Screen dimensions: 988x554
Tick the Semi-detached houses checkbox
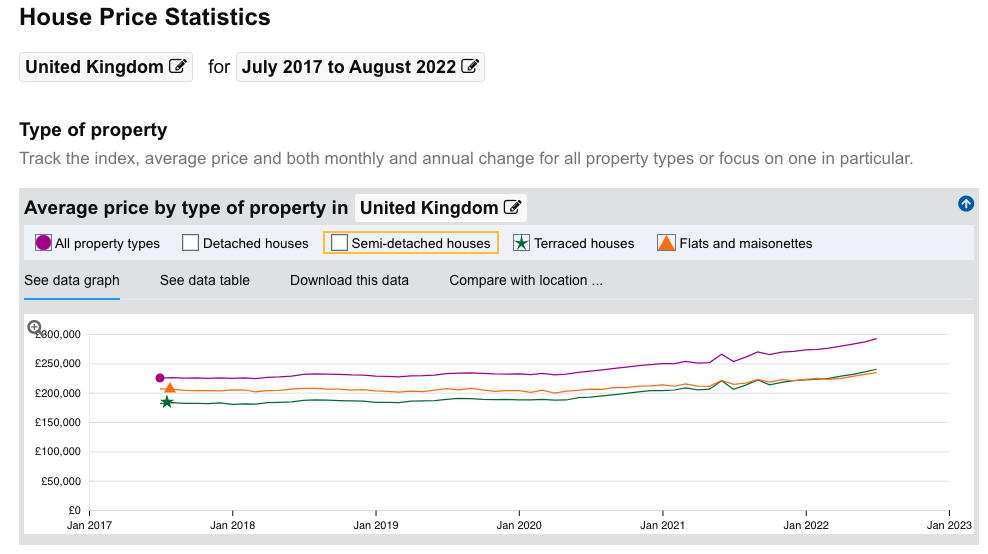pos(339,243)
